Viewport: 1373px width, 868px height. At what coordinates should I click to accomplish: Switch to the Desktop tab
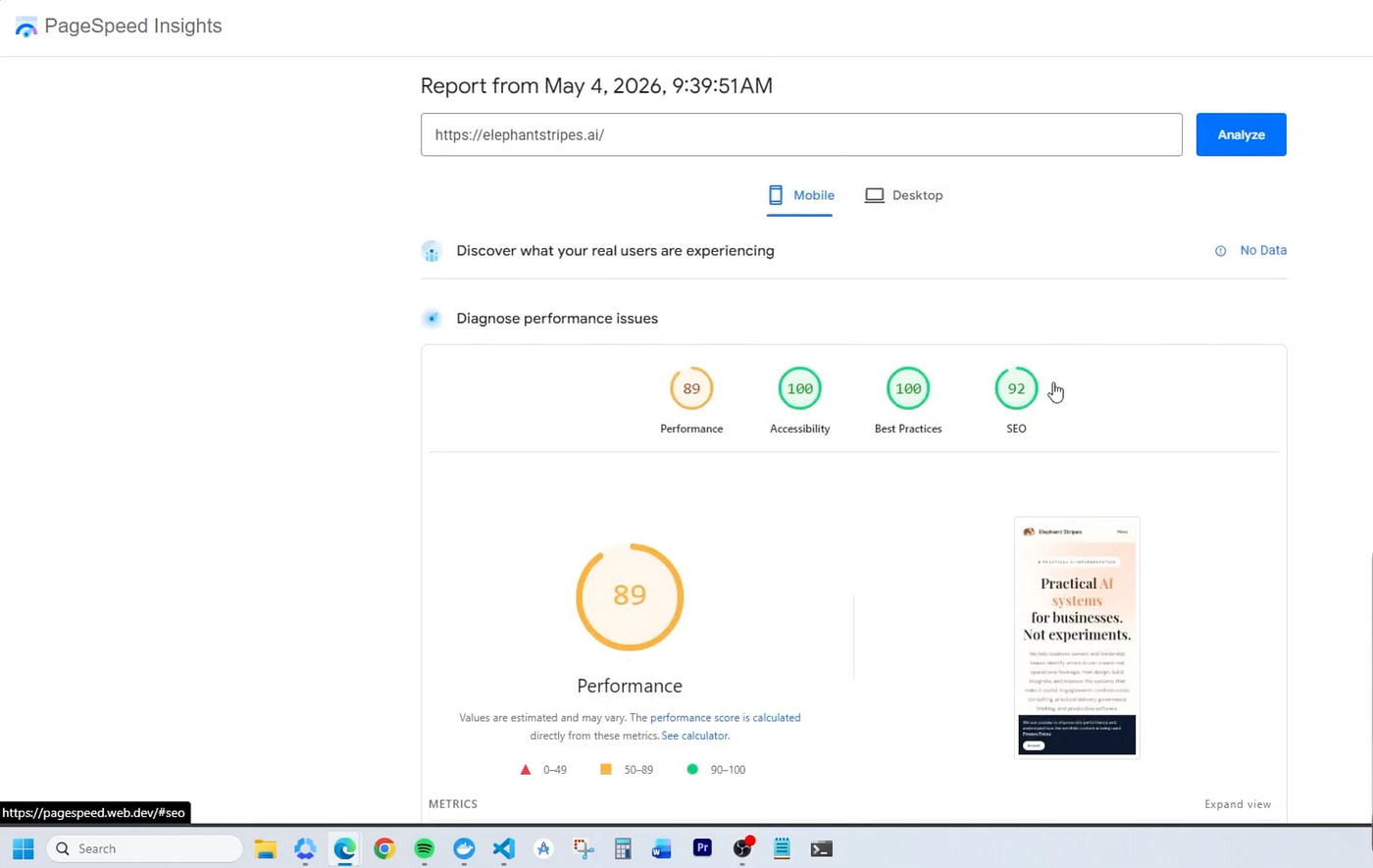pyautogui.click(x=903, y=195)
